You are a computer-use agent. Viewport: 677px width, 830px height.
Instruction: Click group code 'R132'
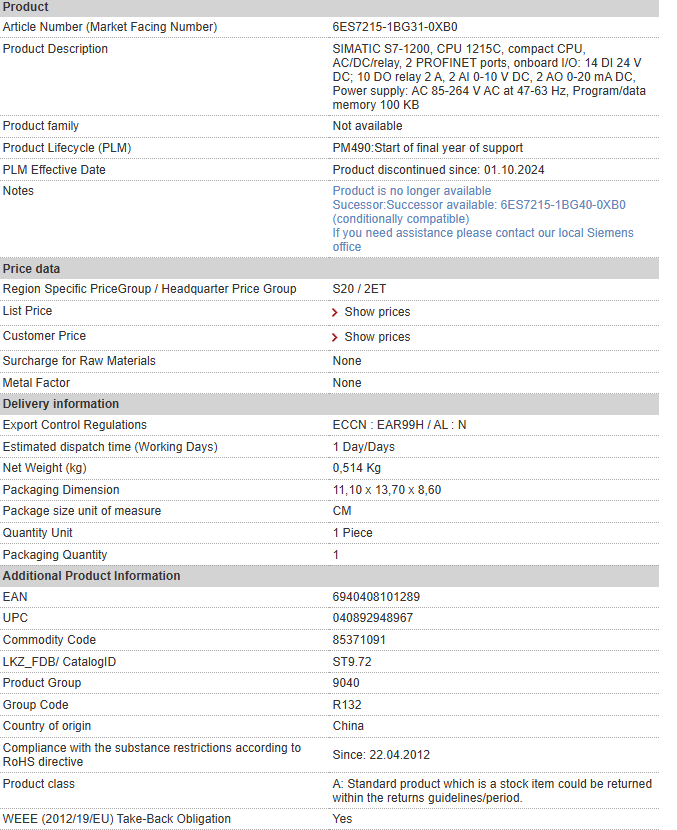(x=347, y=705)
